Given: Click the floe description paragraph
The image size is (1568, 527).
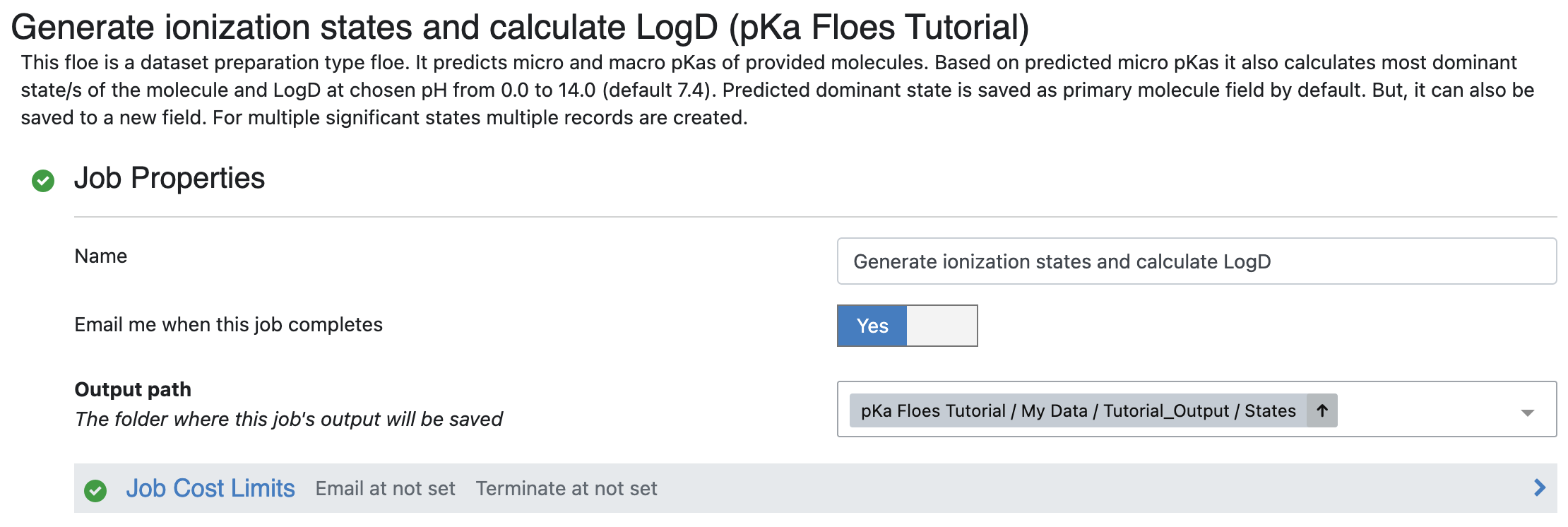Looking at the screenshot, I should pos(777,90).
